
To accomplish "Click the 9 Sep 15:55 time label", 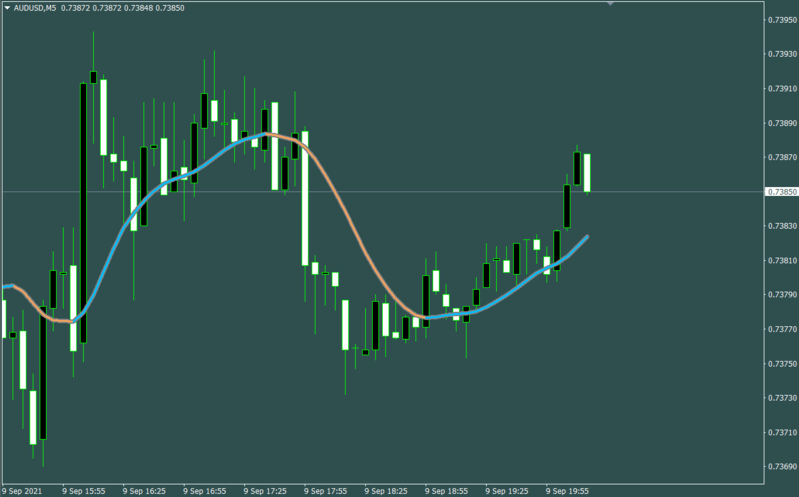I will pyautogui.click(x=84, y=491).
